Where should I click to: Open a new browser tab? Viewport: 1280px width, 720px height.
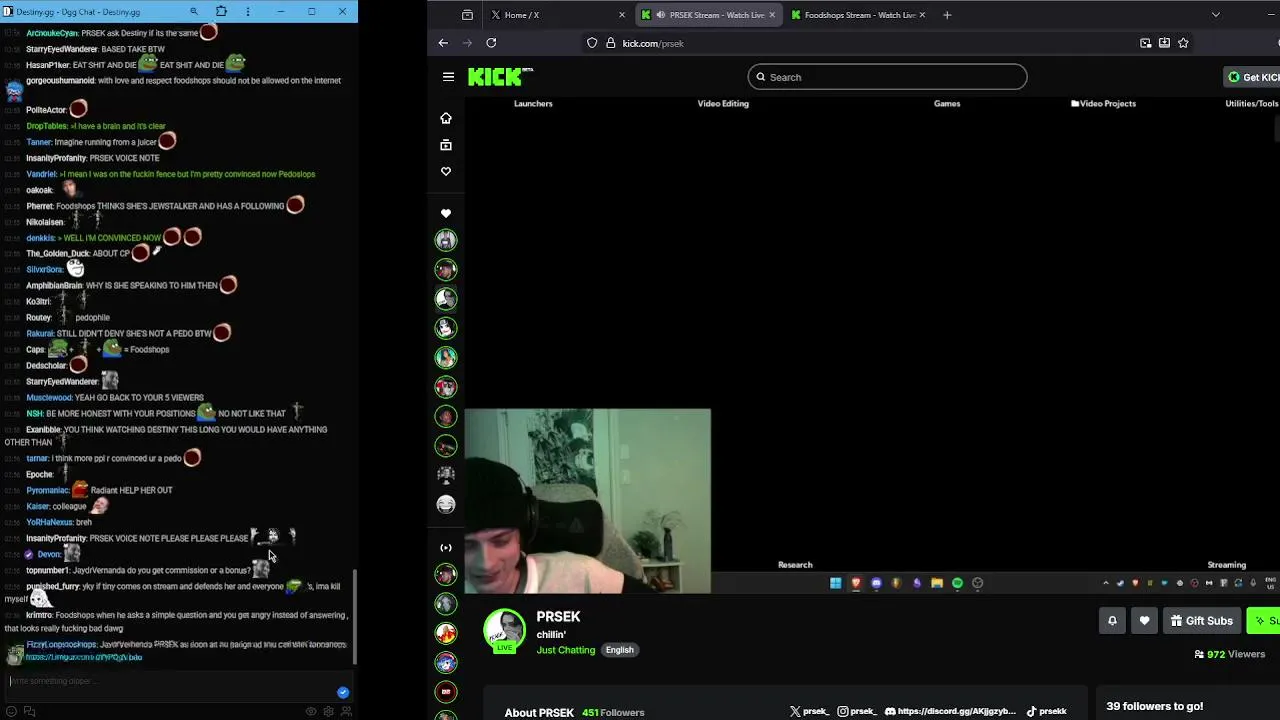point(947,15)
